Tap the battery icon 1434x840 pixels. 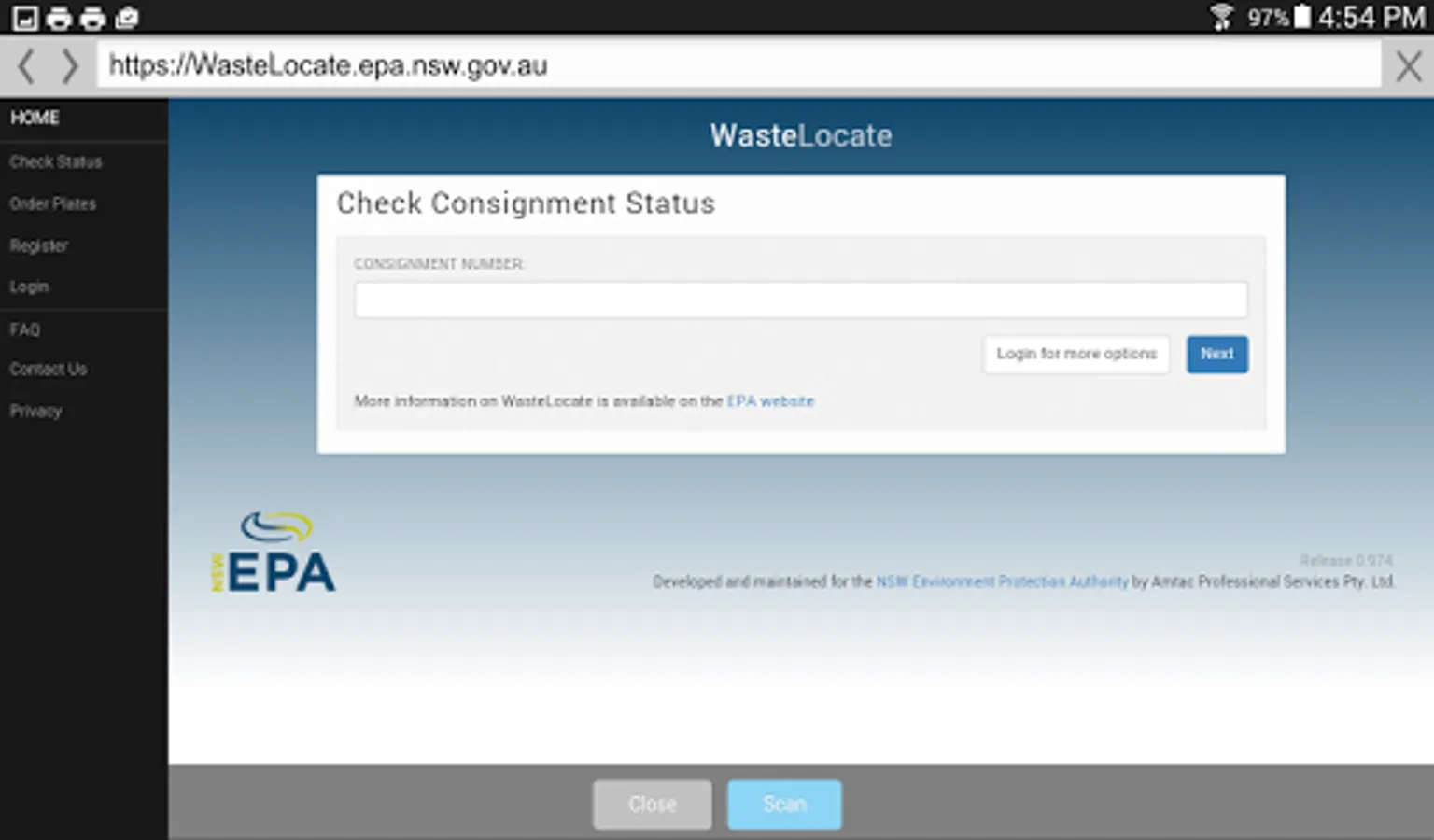[x=1301, y=17]
